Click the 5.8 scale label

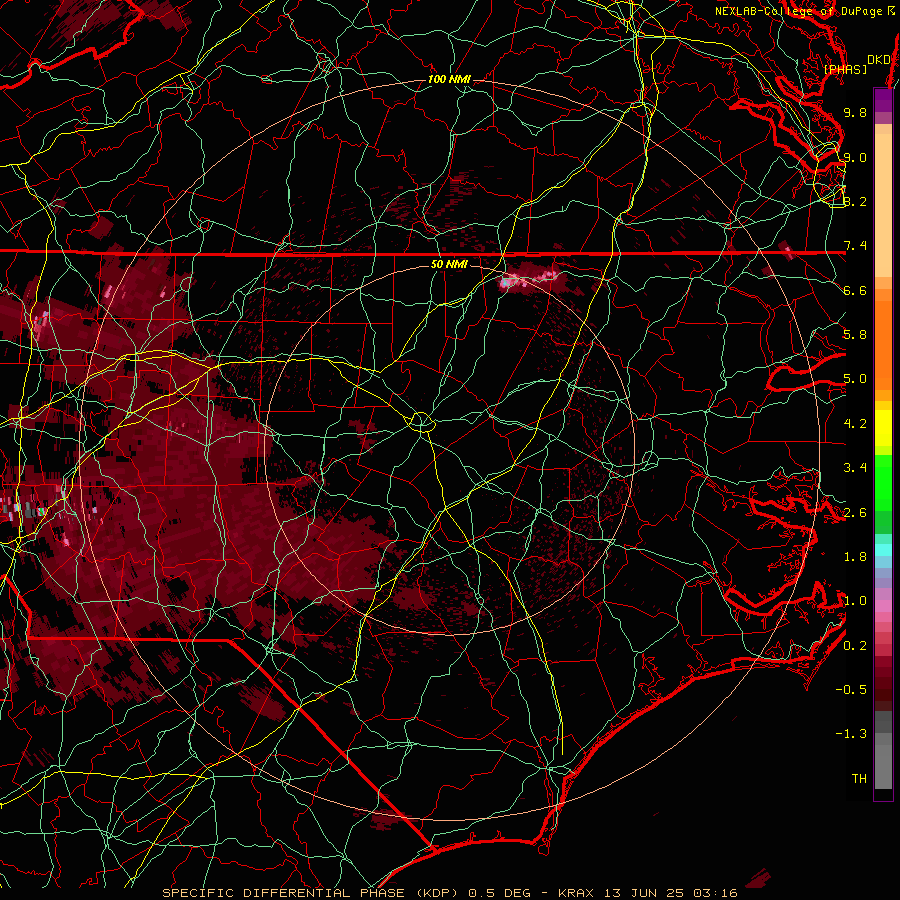[x=855, y=335]
